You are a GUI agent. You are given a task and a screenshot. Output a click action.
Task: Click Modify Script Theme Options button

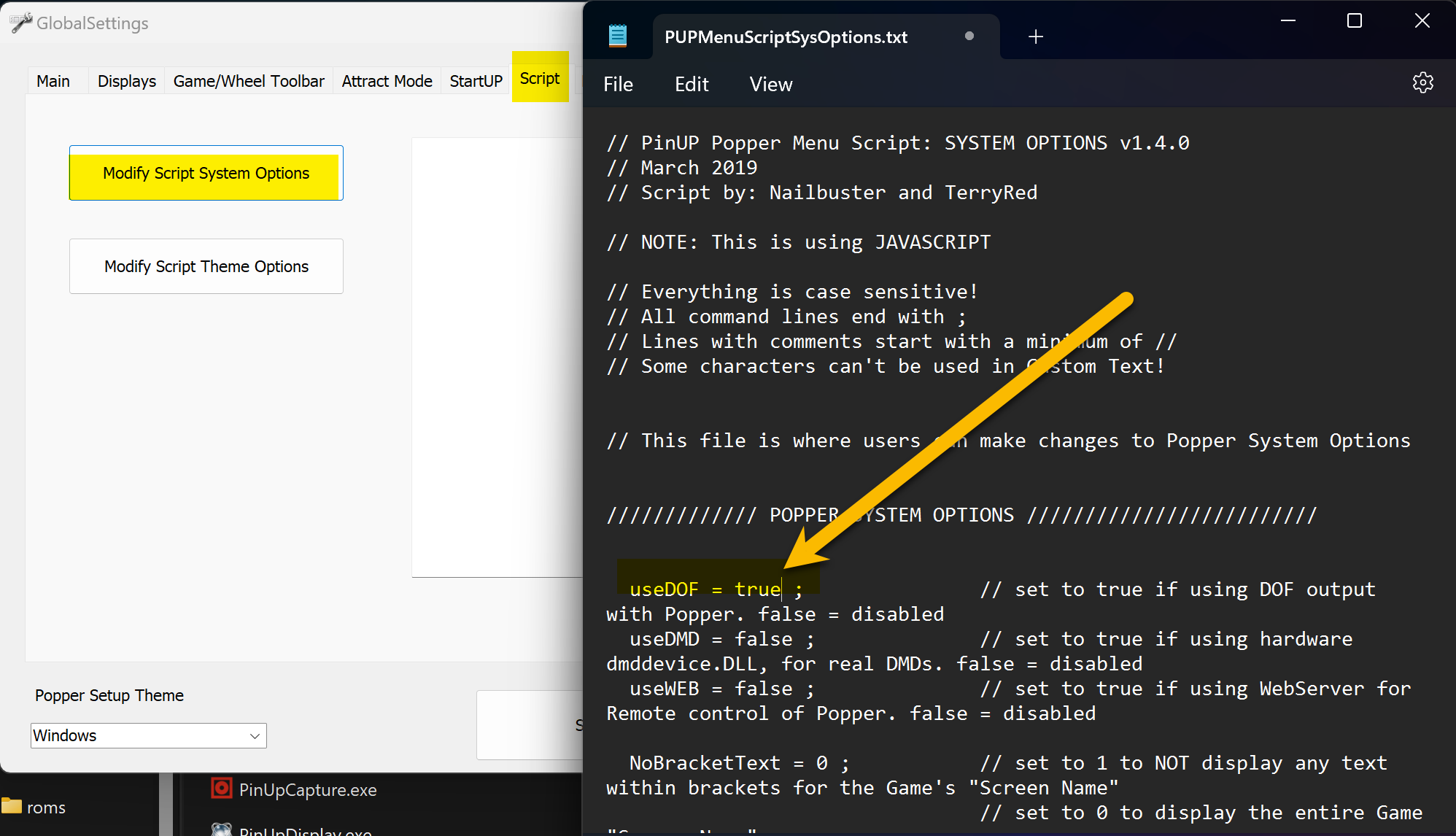[206, 266]
